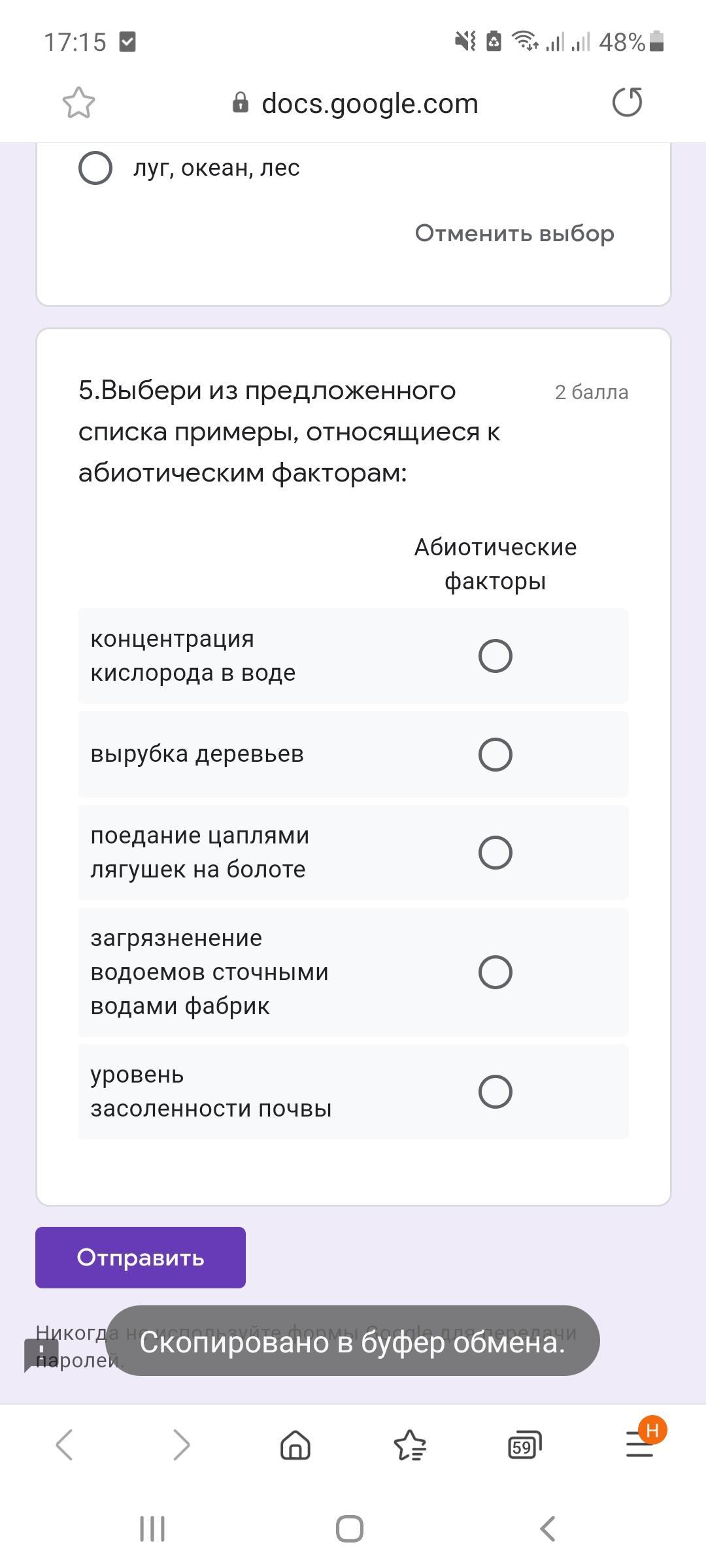Select radio for 'уровень засоленности почвы'
This screenshot has height=1568, width=706.
click(x=495, y=1092)
